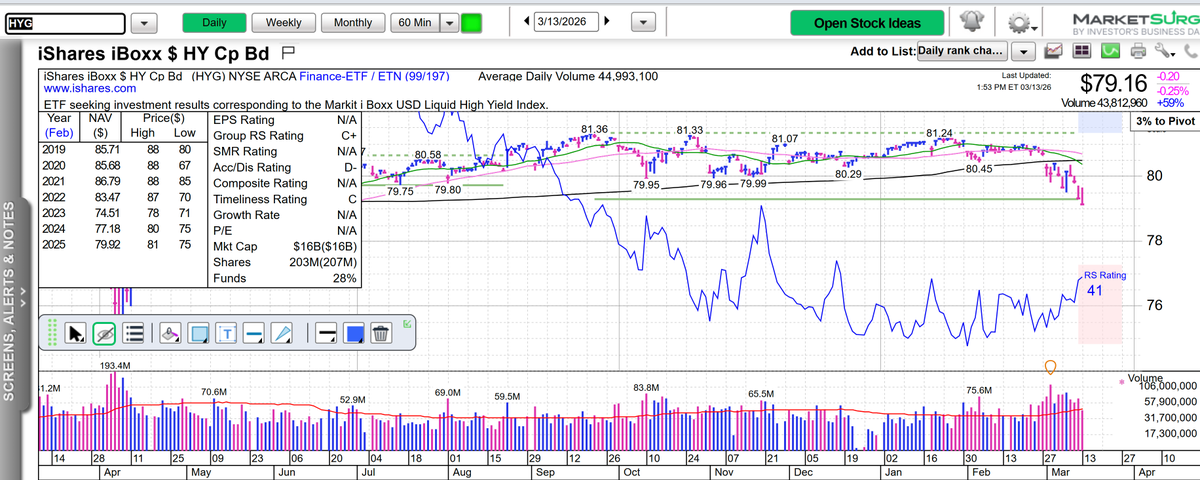Click the green collapse icon on drawing toolbar
The height and width of the screenshot is (480, 1200).
coord(406,324)
